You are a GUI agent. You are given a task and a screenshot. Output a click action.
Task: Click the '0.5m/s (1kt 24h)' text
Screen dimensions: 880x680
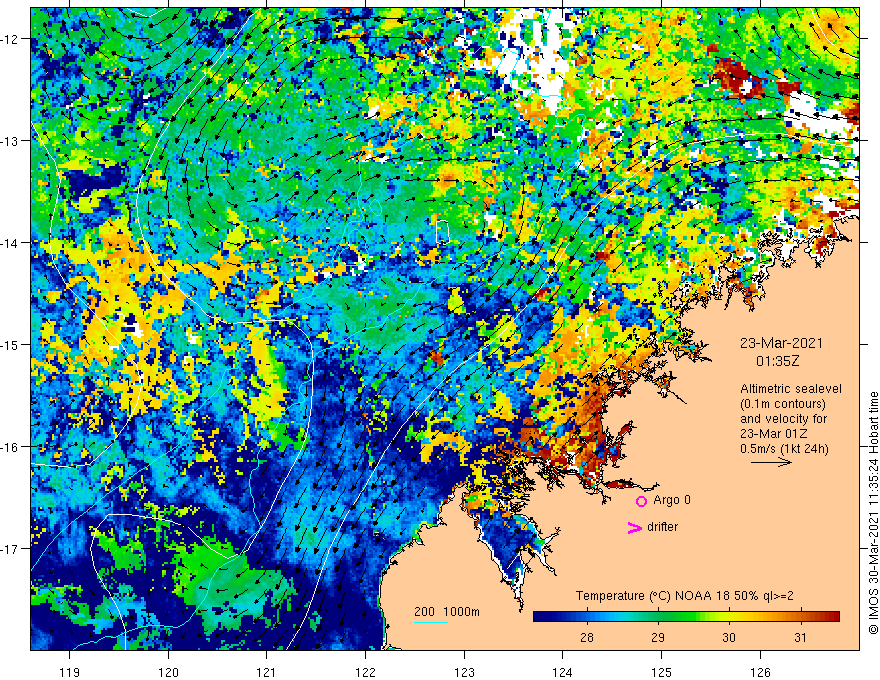coord(785,448)
